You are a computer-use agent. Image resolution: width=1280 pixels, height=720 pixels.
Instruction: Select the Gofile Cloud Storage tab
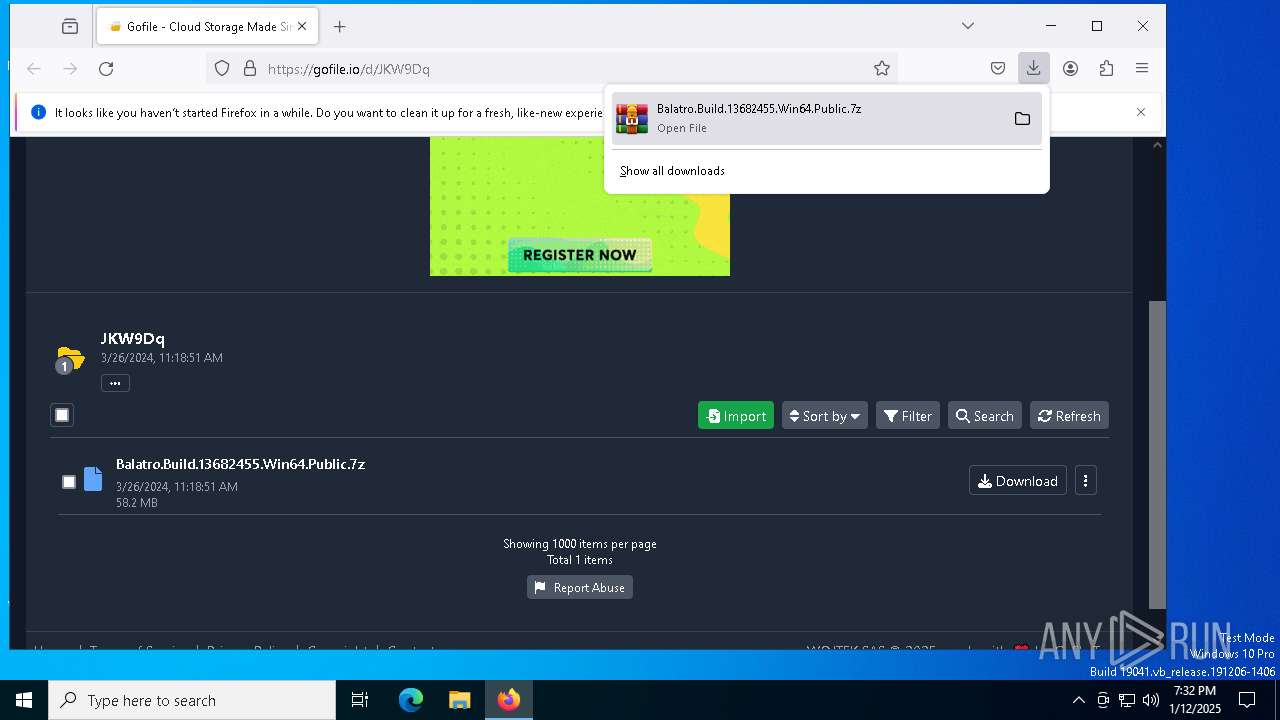(x=207, y=27)
